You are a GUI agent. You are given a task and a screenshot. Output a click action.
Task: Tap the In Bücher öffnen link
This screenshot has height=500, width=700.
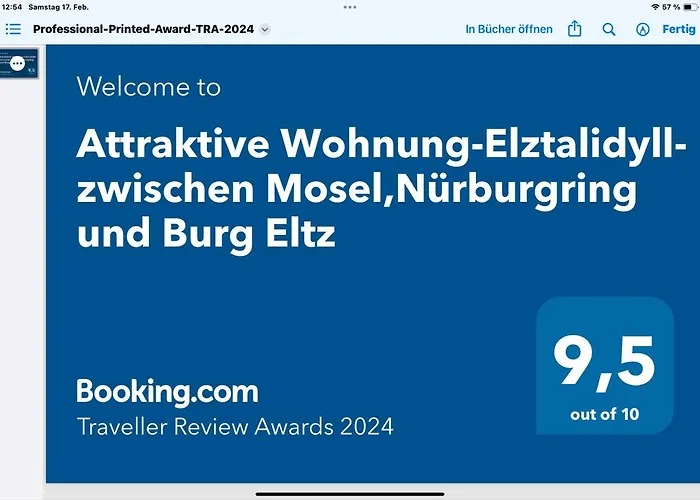pos(509,29)
